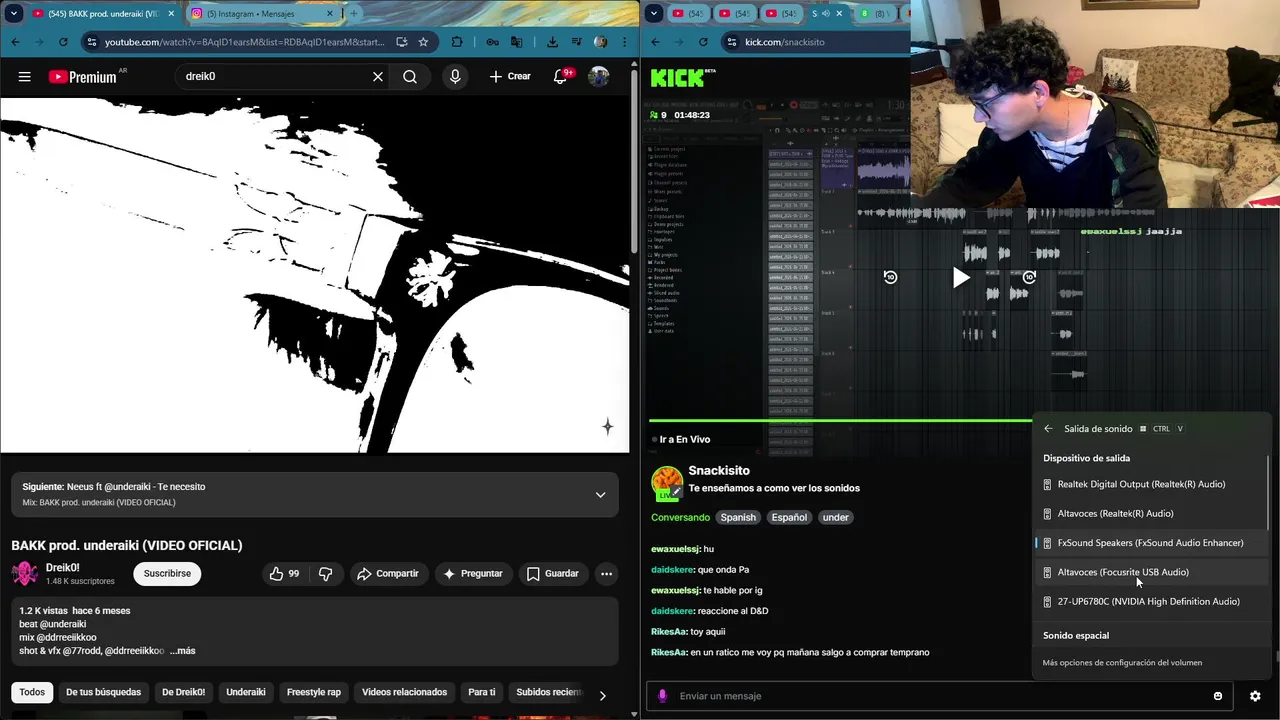Open YouTube account avatar menu
Image resolution: width=1280 pixels, height=720 pixels.
coord(599,76)
